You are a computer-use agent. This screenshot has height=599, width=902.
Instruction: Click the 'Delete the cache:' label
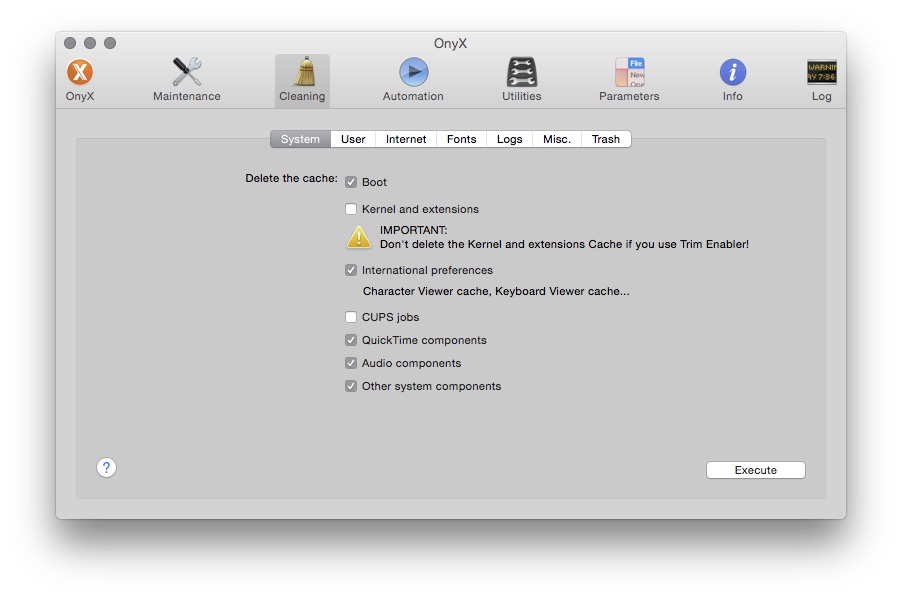(291, 178)
